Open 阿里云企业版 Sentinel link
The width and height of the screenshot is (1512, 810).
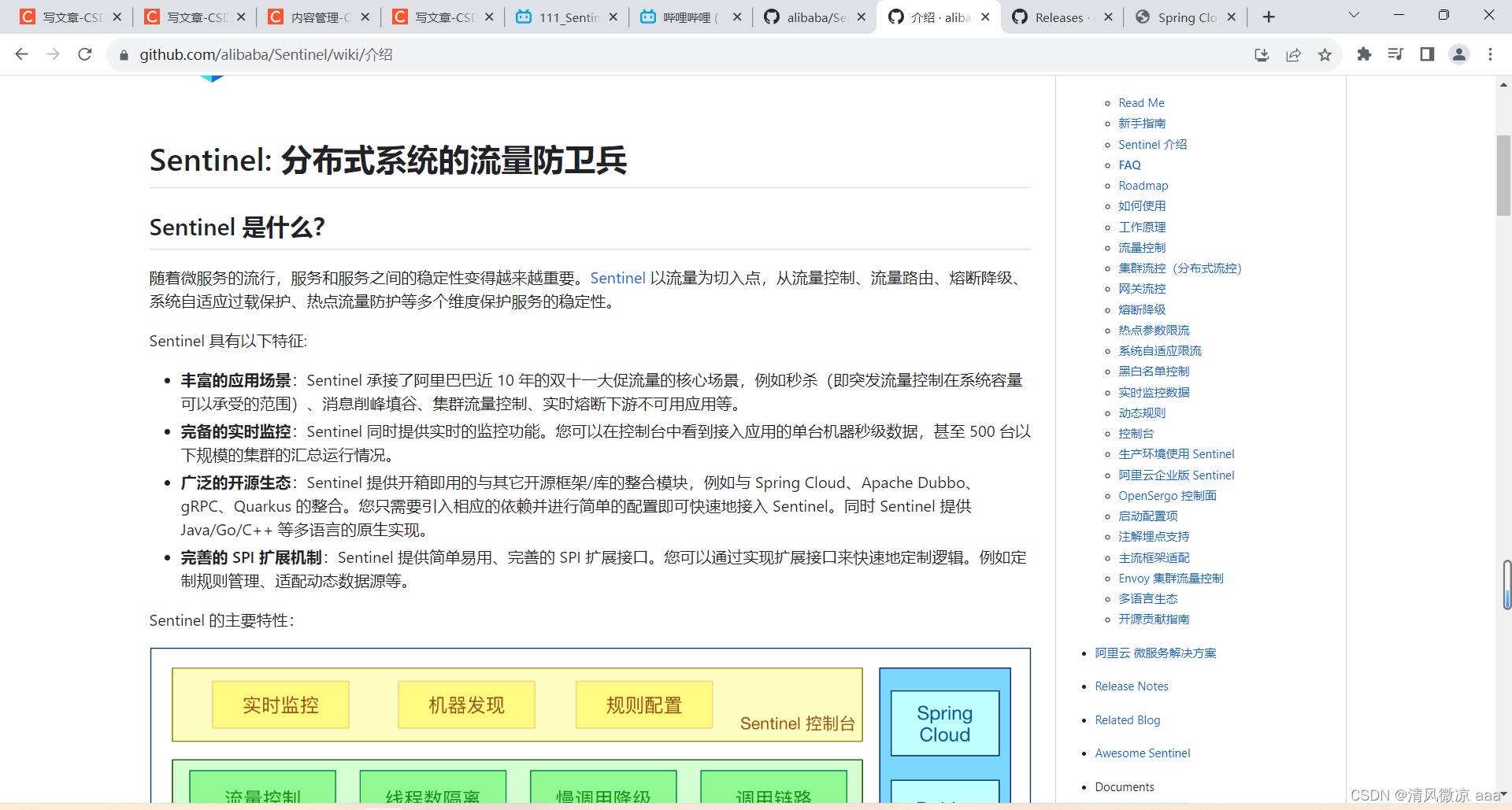click(1177, 475)
